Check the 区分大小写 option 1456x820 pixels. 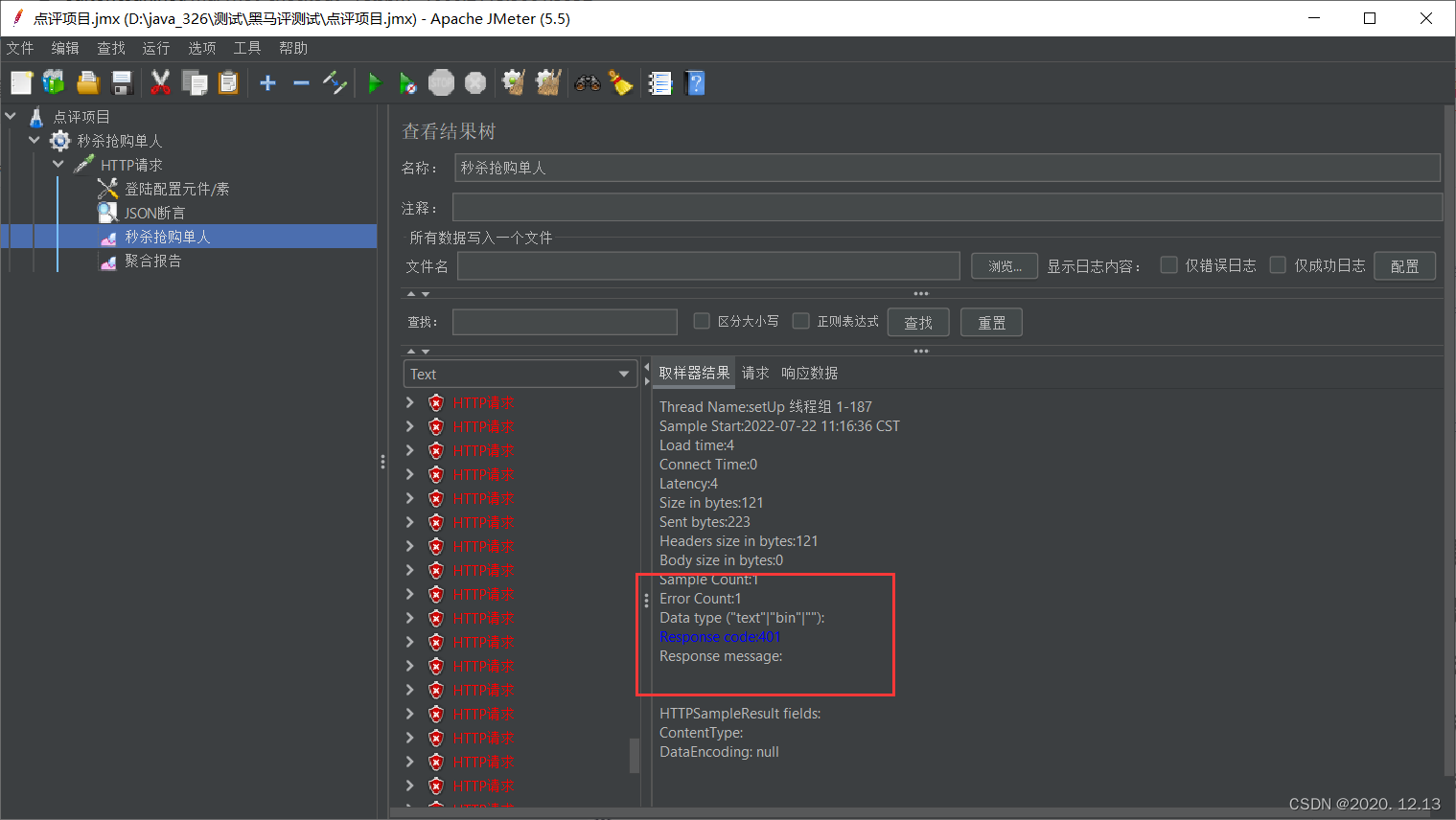(702, 321)
